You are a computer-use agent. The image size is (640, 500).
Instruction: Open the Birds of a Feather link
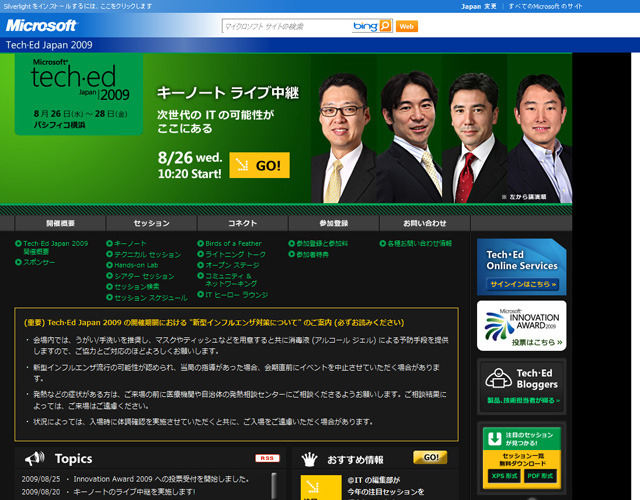point(233,243)
